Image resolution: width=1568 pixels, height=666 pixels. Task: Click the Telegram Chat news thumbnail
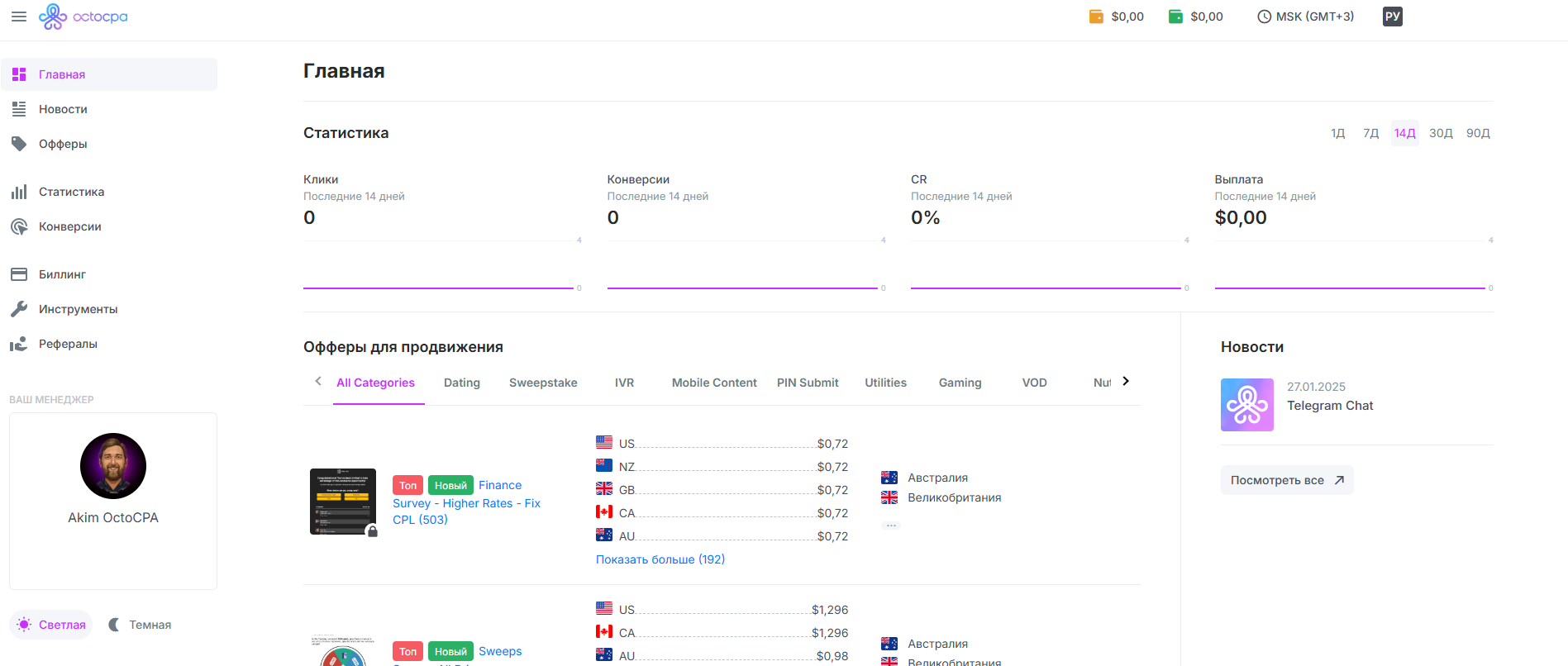[1247, 405]
